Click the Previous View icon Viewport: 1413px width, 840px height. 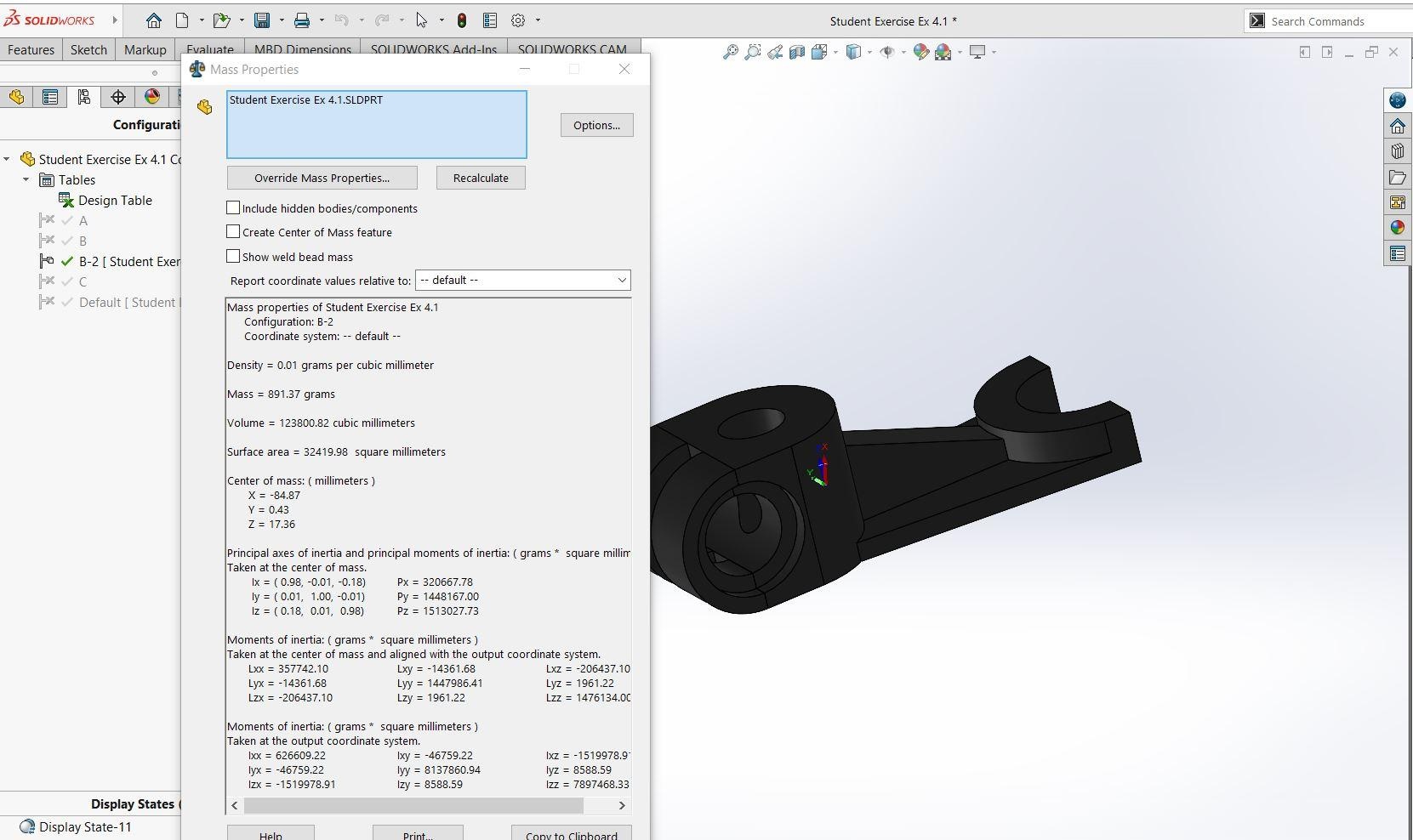(774, 52)
